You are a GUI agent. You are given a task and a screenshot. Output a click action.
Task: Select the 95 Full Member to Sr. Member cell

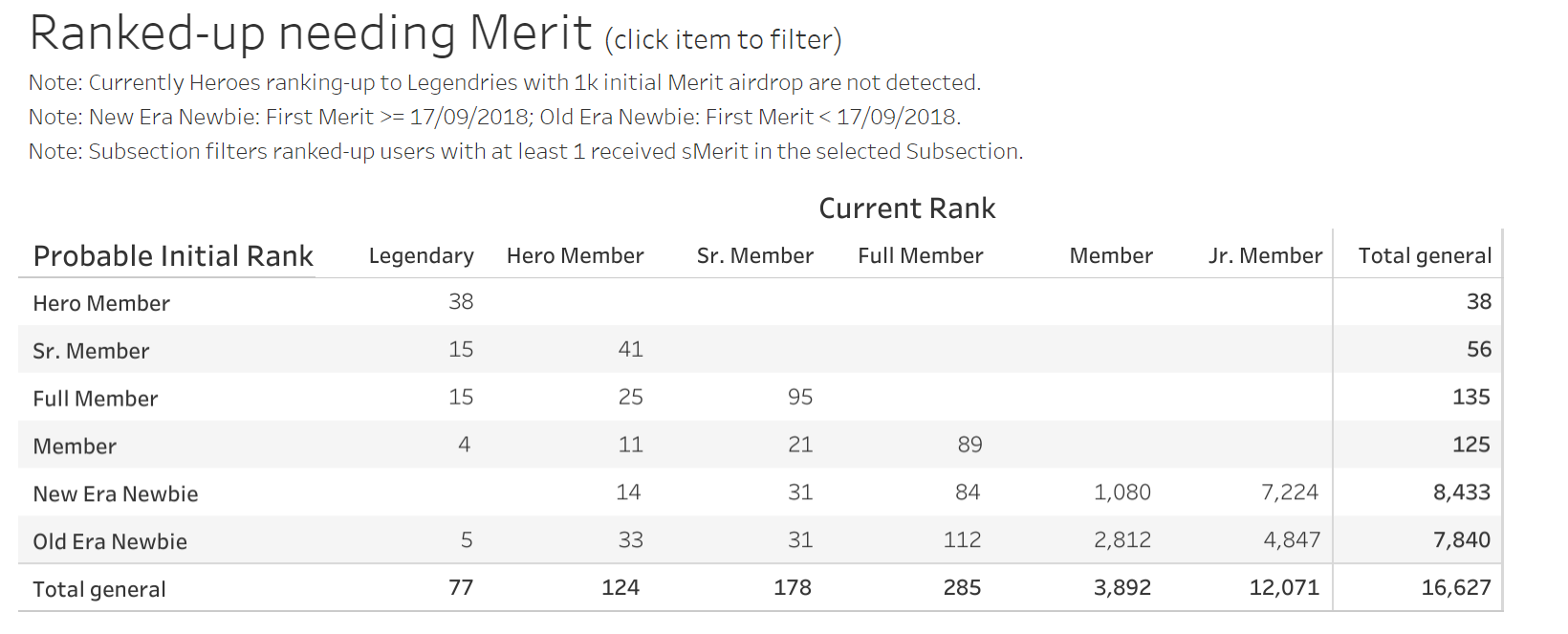pyautogui.click(x=800, y=397)
